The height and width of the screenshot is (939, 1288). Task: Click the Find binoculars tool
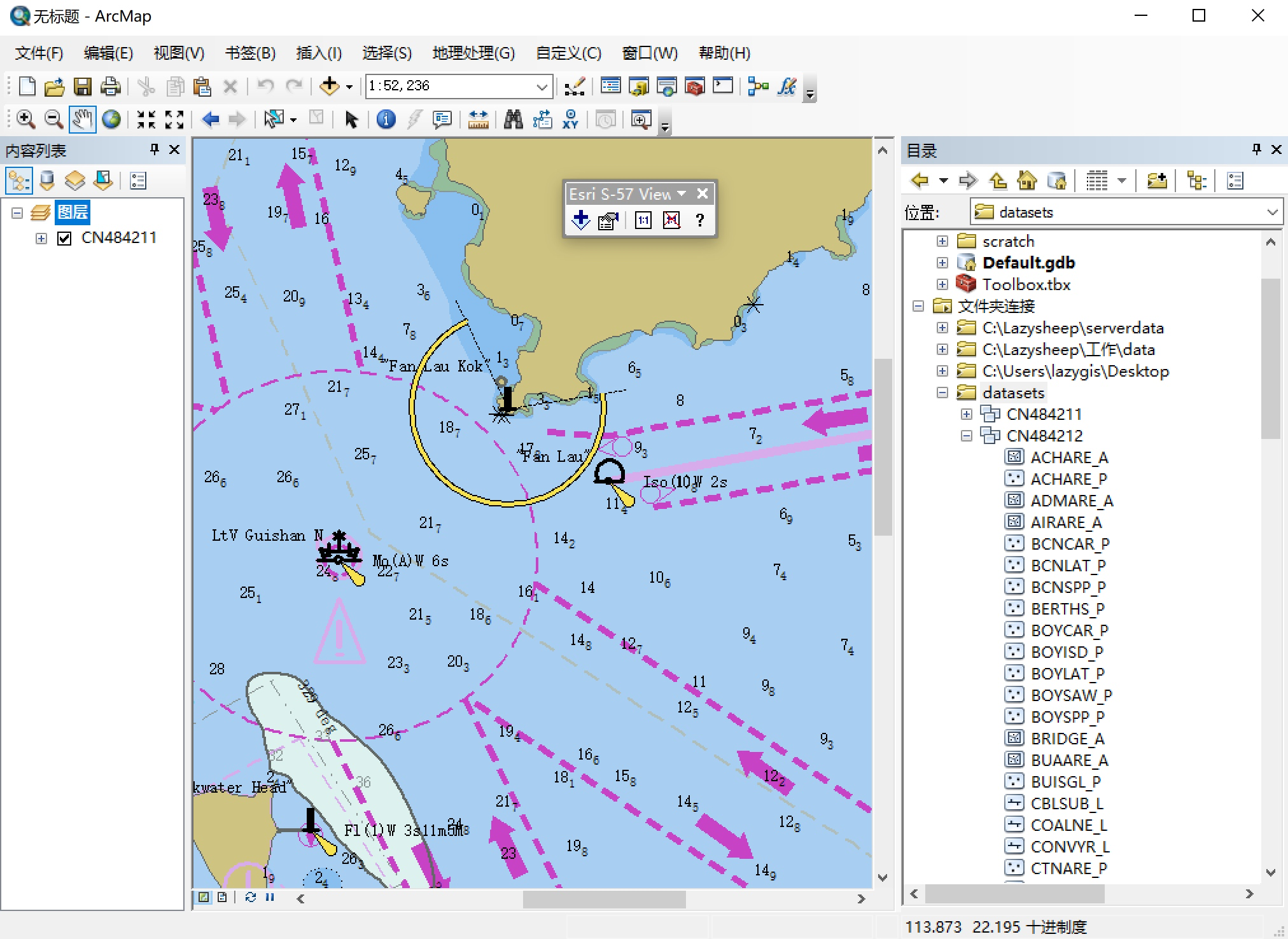(x=512, y=119)
